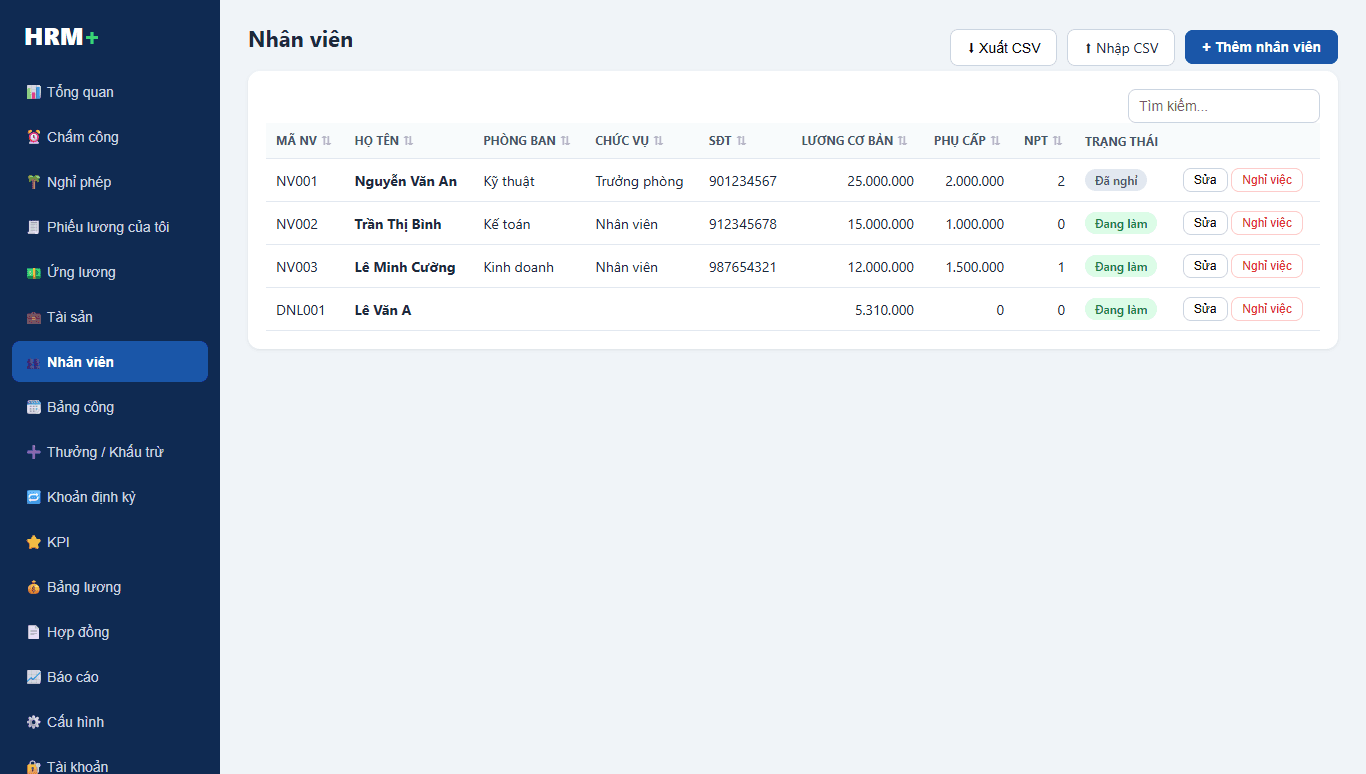Open the Cấu hình gear icon
Viewport: 1366px width, 774px height.
pyautogui.click(x=33, y=722)
